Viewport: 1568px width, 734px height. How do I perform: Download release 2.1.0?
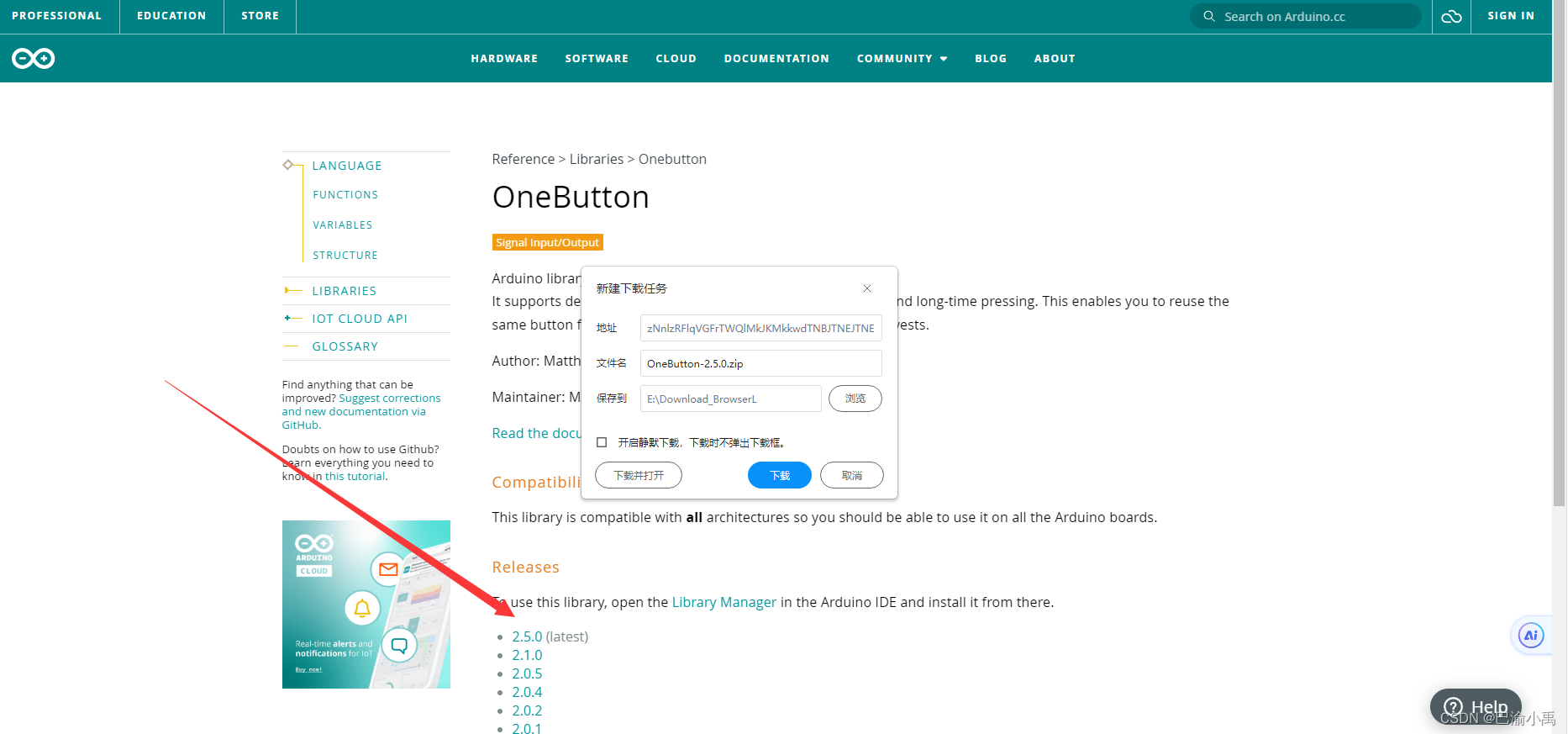coord(528,655)
